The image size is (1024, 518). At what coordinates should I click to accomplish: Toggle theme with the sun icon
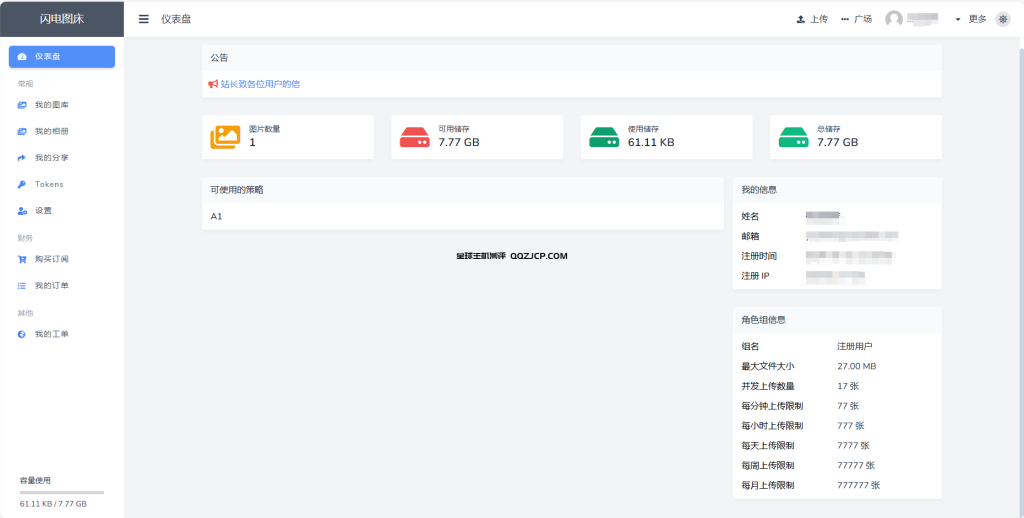pyautogui.click(x=1002, y=19)
